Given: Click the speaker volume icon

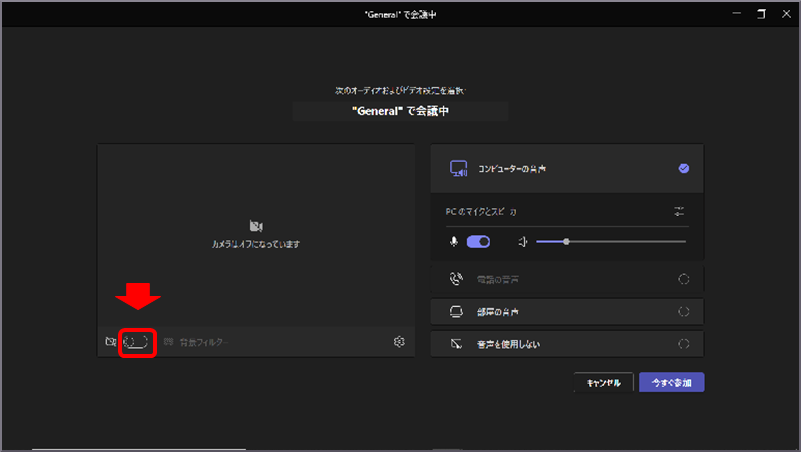Looking at the screenshot, I should (523, 242).
